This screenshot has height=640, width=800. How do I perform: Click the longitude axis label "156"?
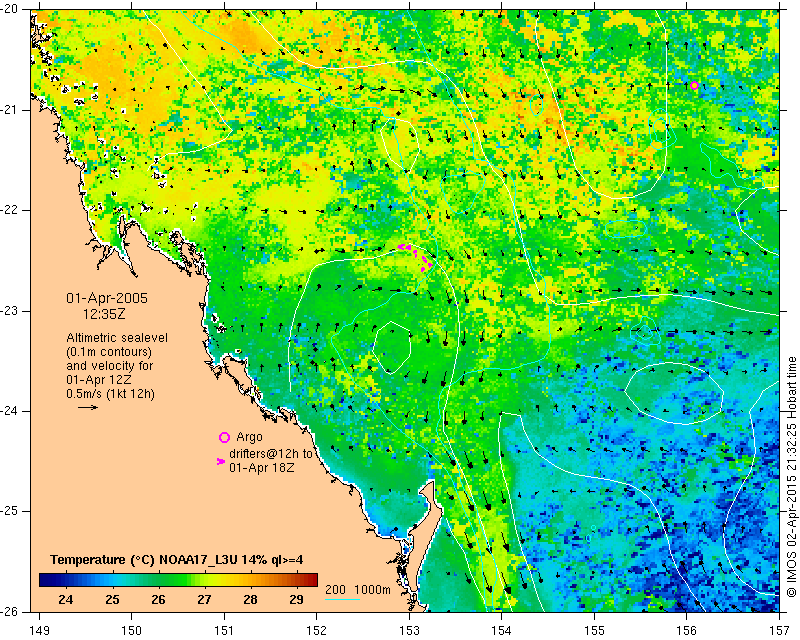(x=687, y=631)
